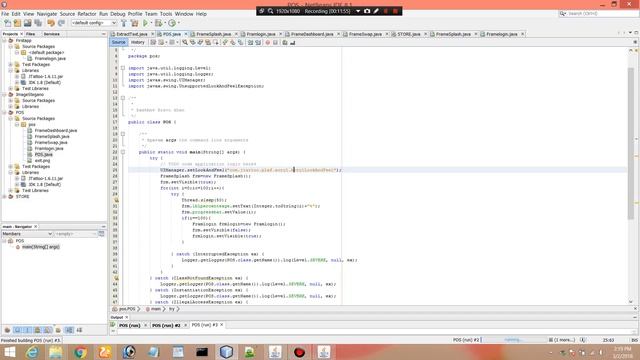Collapse the pos package node
This screenshot has width=640, height=360.
[17, 124]
